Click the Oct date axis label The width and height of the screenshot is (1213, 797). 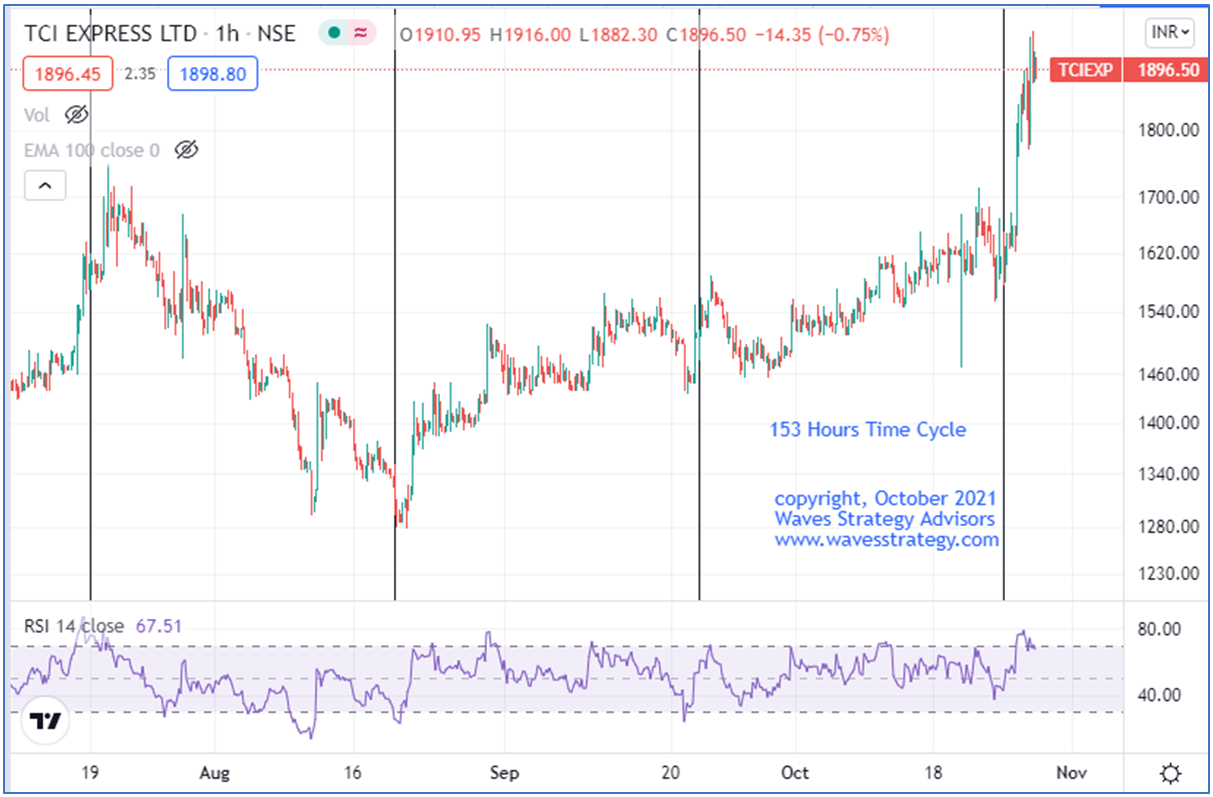click(x=794, y=773)
